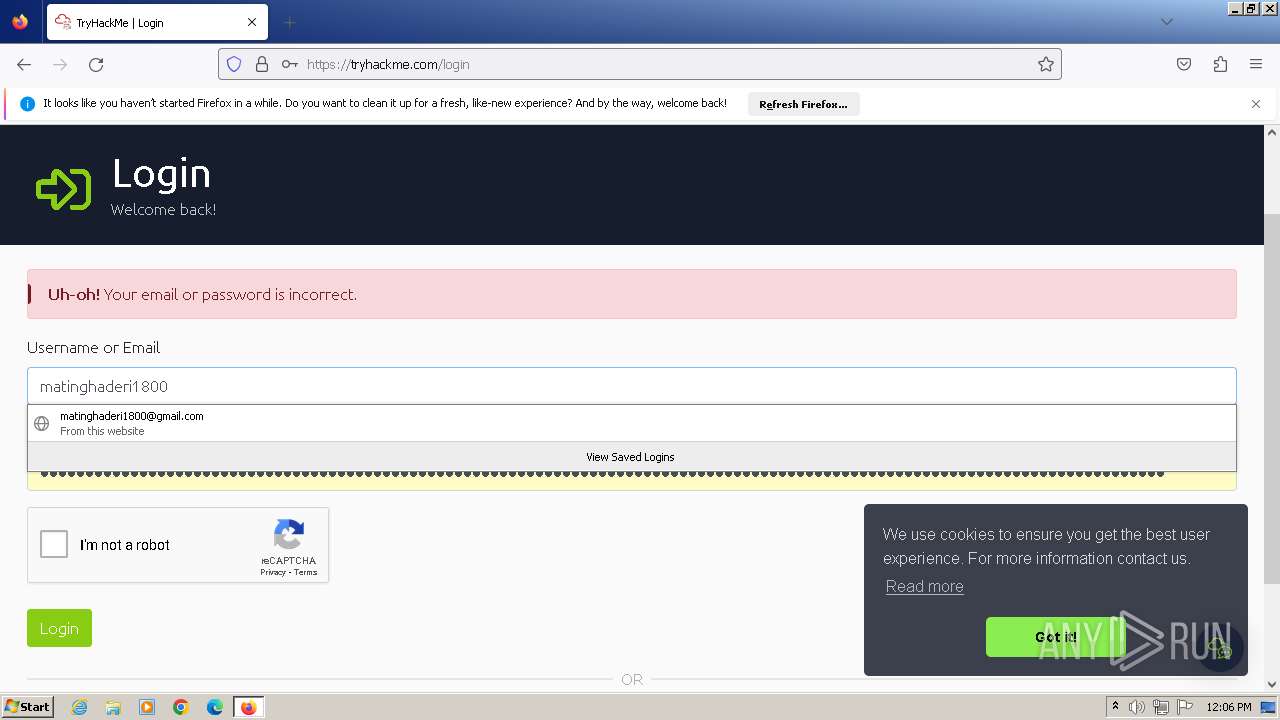The image size is (1280, 720).
Task: Open the volume speaker tray icon
Action: (x=1137, y=707)
